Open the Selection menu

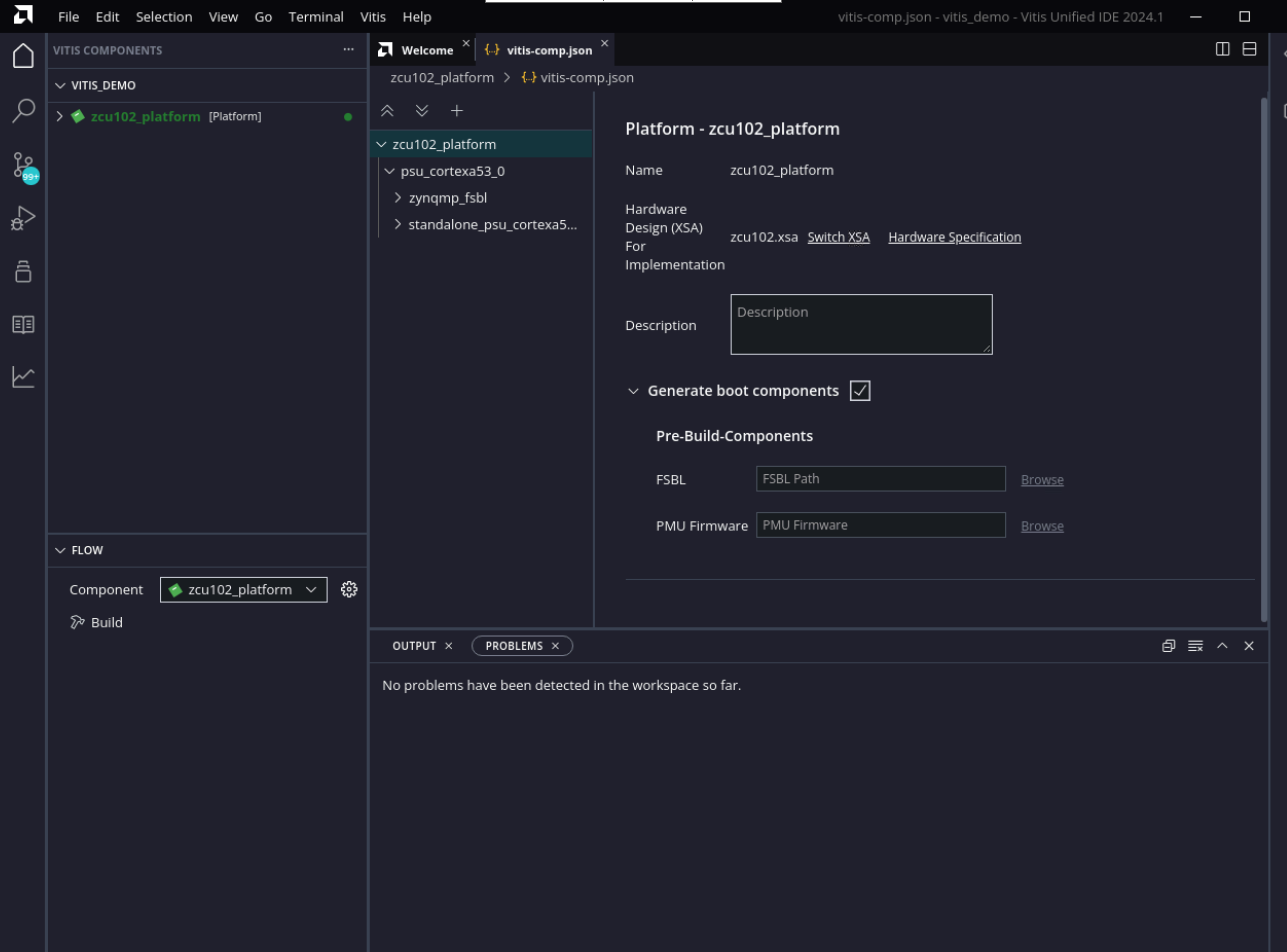[164, 17]
